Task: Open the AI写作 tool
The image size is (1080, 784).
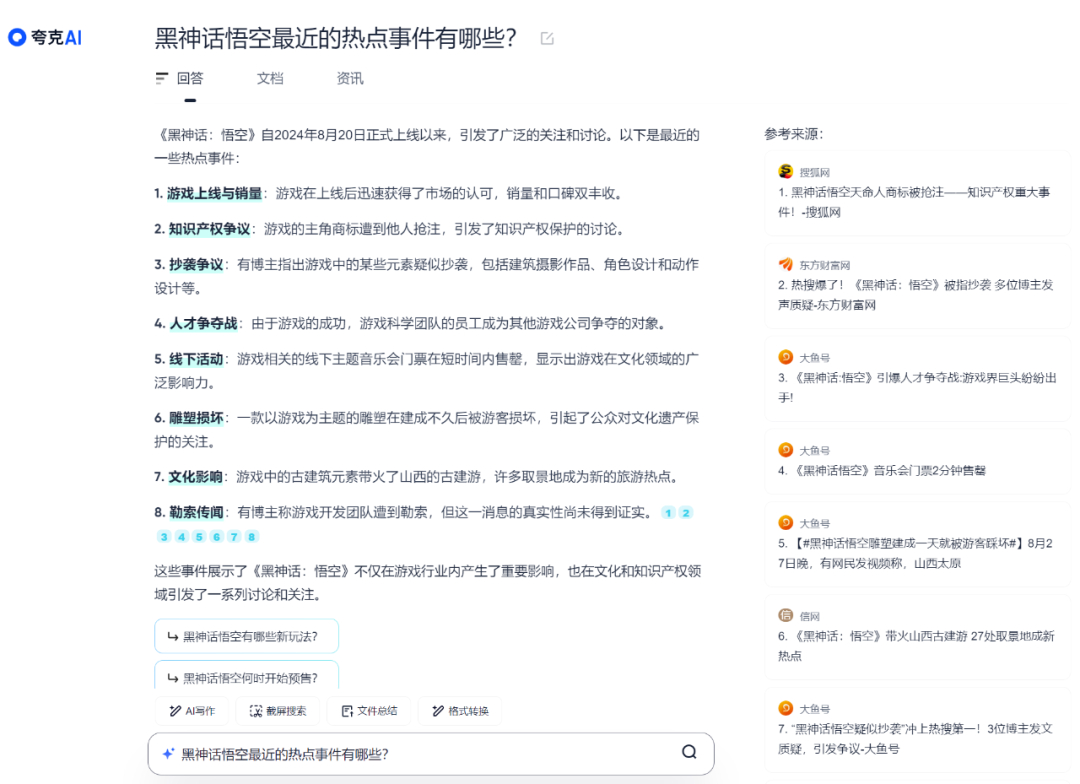Action: [194, 711]
